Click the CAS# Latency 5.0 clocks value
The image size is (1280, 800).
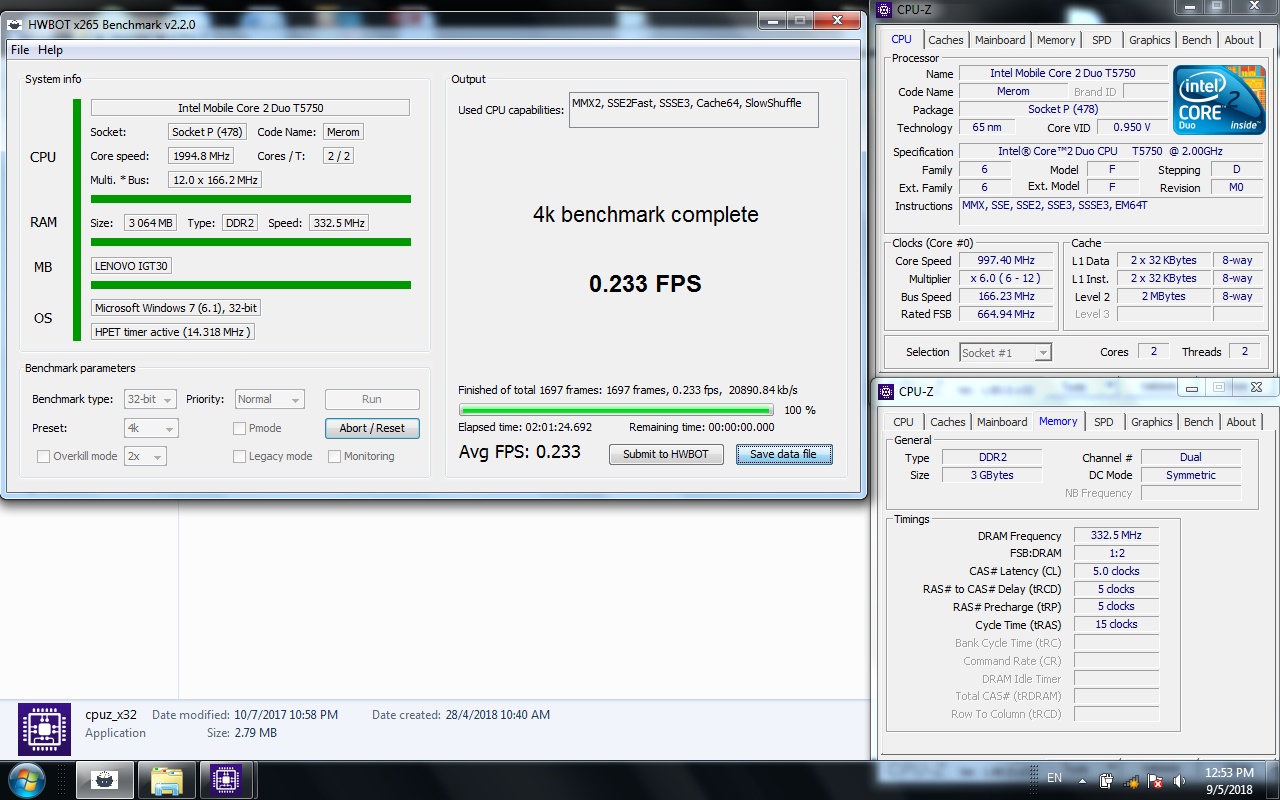click(1116, 571)
